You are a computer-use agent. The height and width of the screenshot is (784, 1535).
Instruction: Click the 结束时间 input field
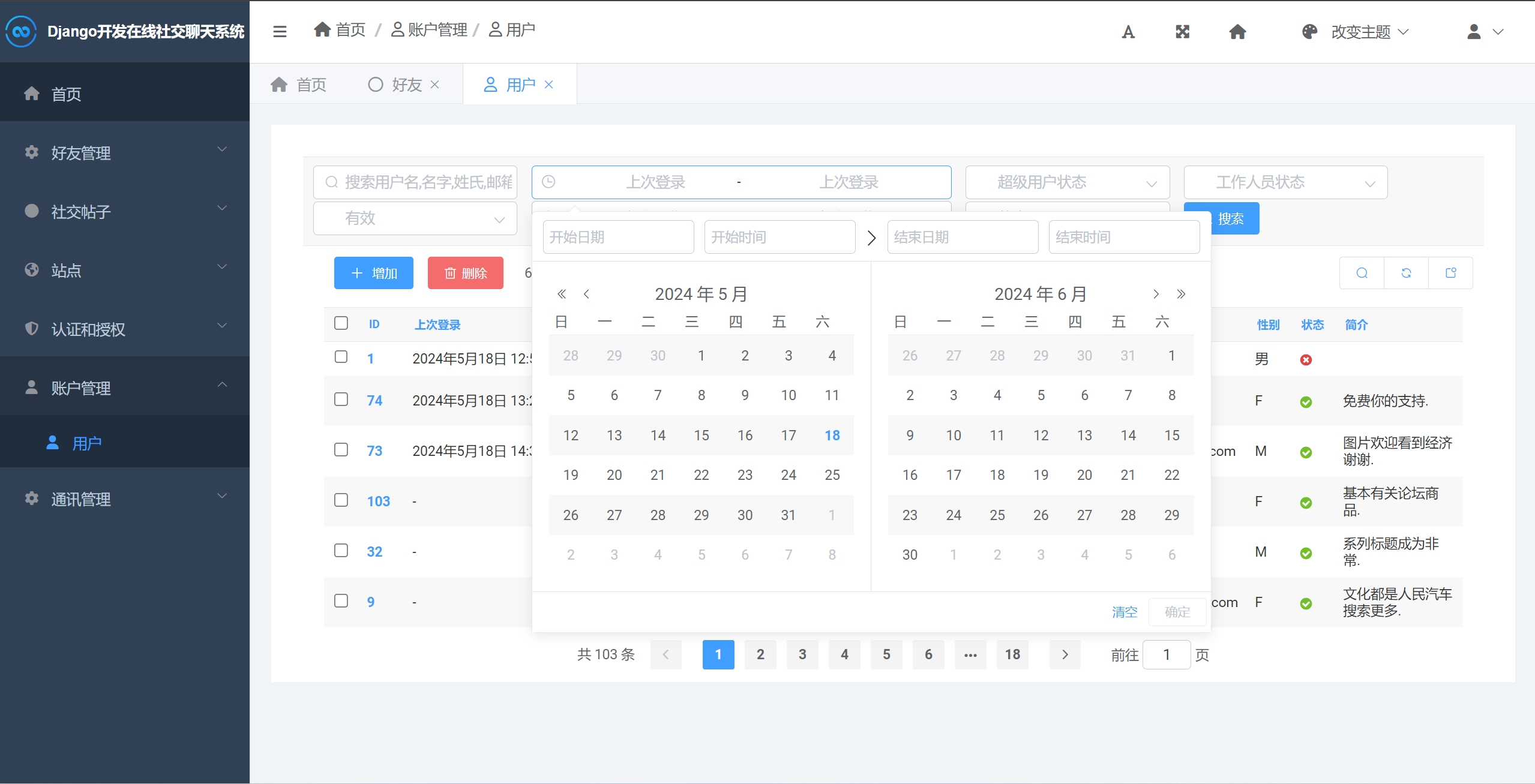pos(1125,237)
